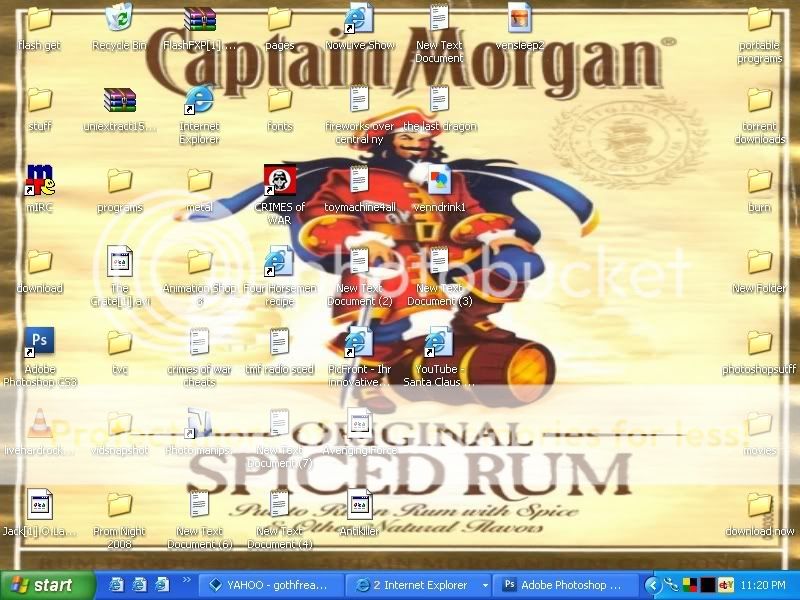This screenshot has height=600, width=800.
Task: Switch to the YAHOO taskbar window
Action: coord(270,585)
